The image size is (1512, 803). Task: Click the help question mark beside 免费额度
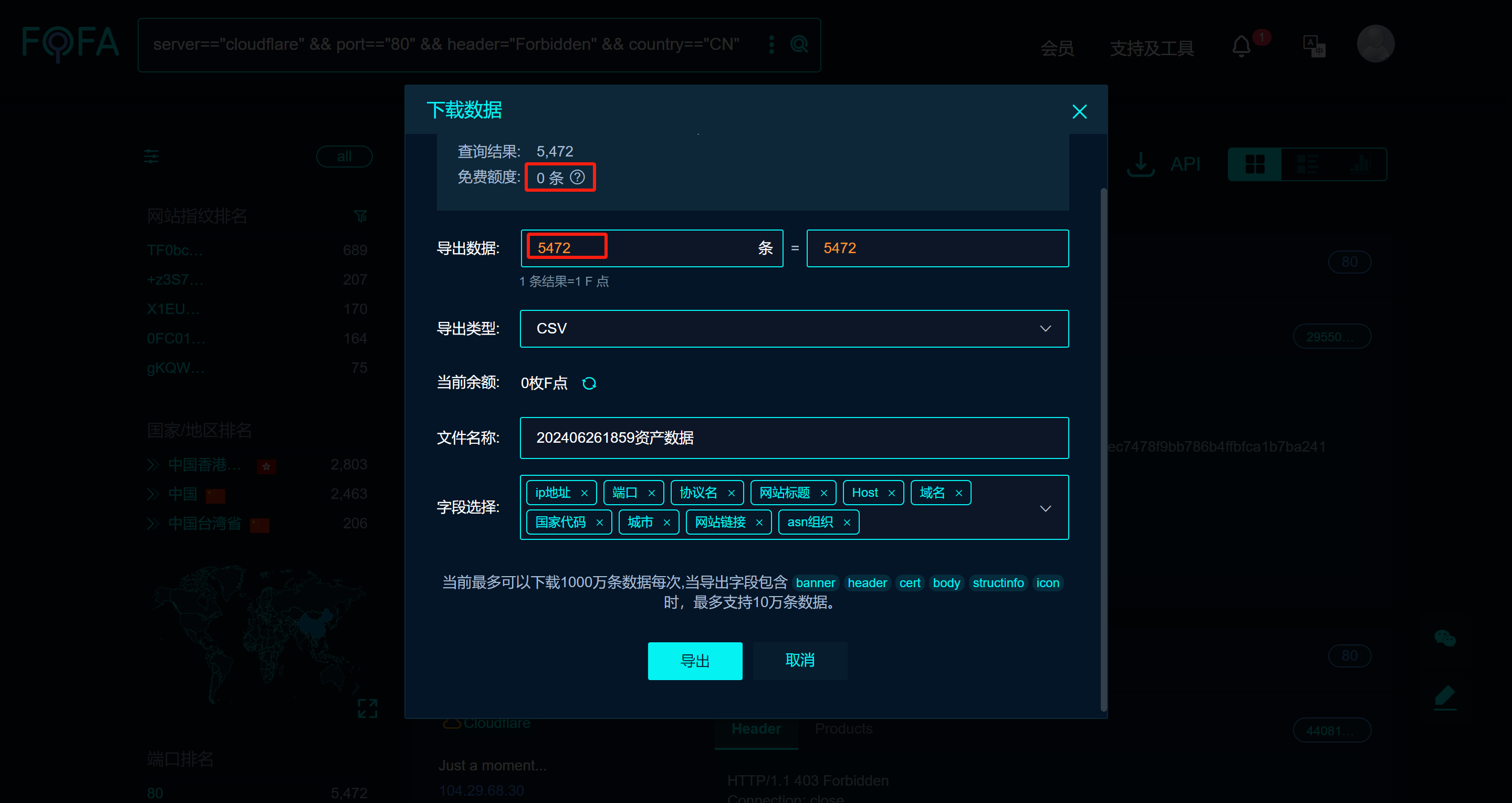point(578,178)
